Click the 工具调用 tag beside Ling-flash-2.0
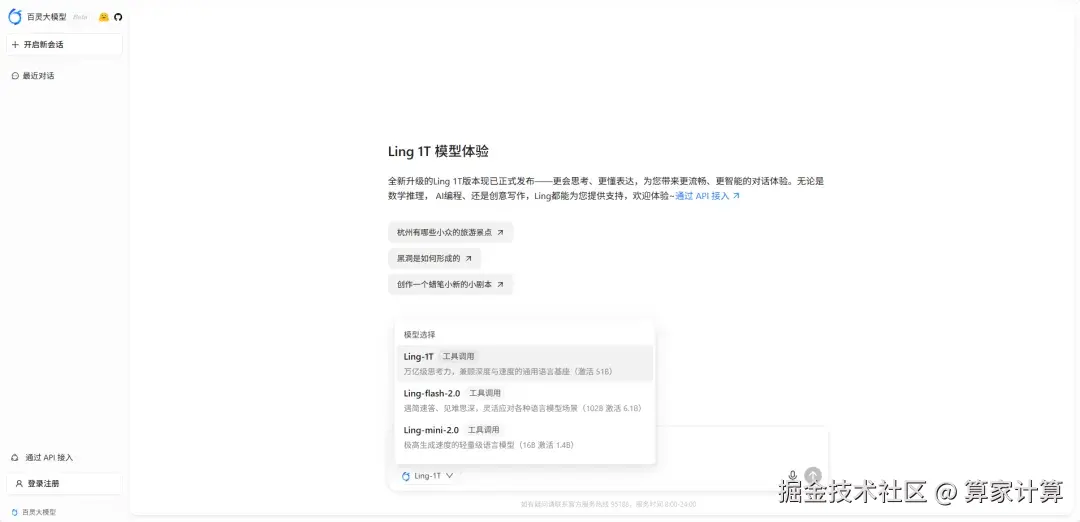Viewport: 1080px width, 522px height. 485,393
